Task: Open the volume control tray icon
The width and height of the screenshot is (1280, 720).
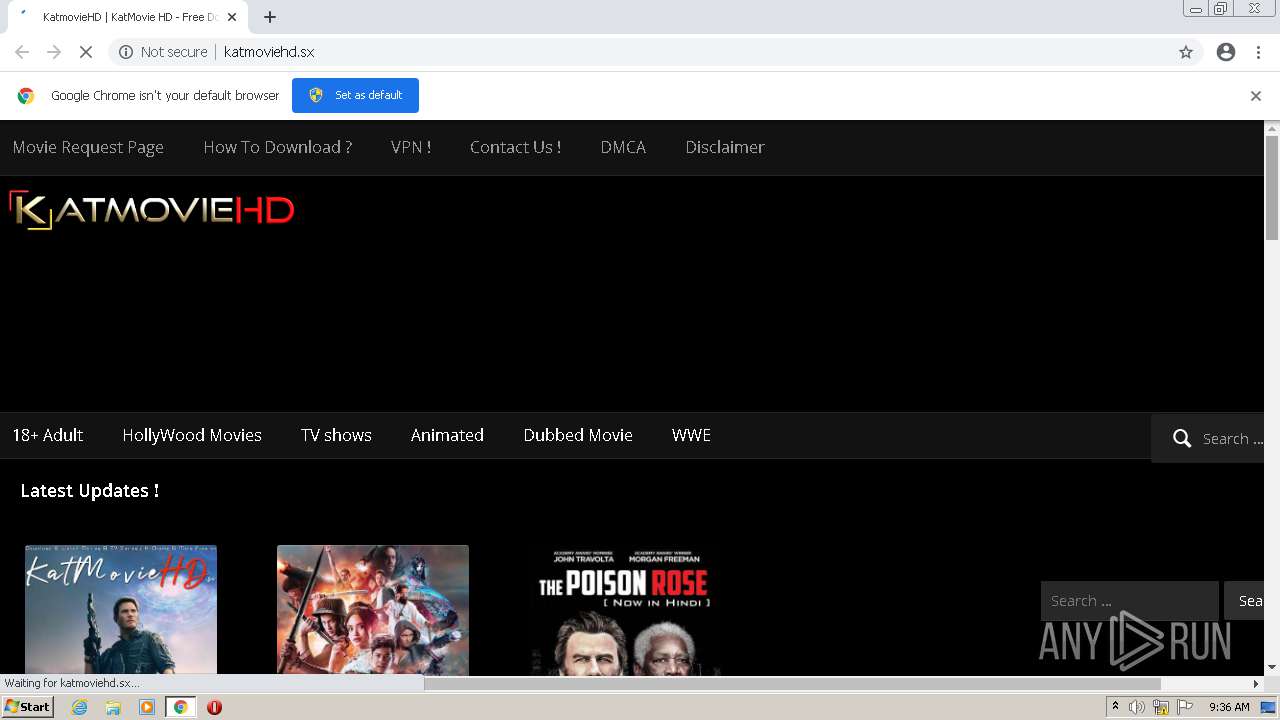Action: click(x=1137, y=707)
